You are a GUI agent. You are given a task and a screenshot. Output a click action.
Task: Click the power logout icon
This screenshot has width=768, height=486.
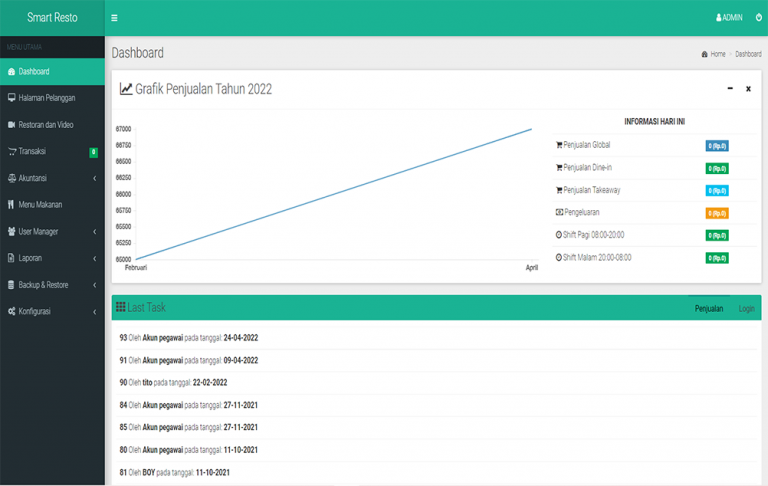[758, 17]
